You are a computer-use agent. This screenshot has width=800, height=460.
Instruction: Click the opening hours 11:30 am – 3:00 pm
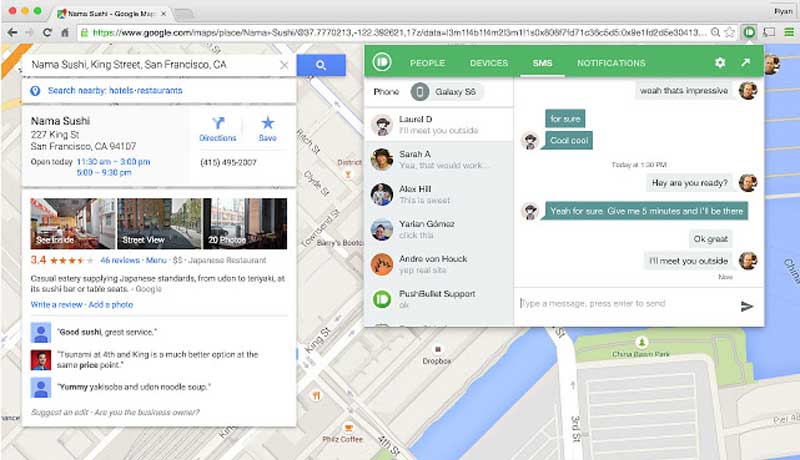pyautogui.click(x=113, y=162)
